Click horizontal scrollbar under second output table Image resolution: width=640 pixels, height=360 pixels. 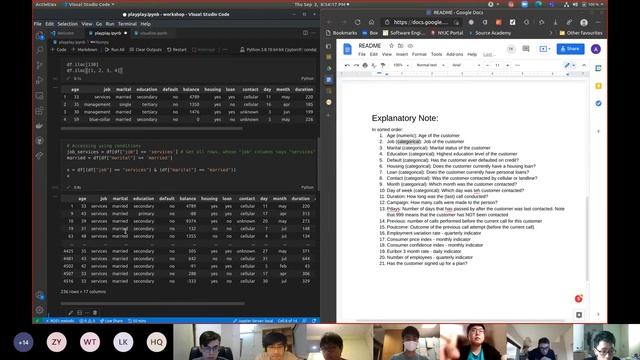click(153, 303)
